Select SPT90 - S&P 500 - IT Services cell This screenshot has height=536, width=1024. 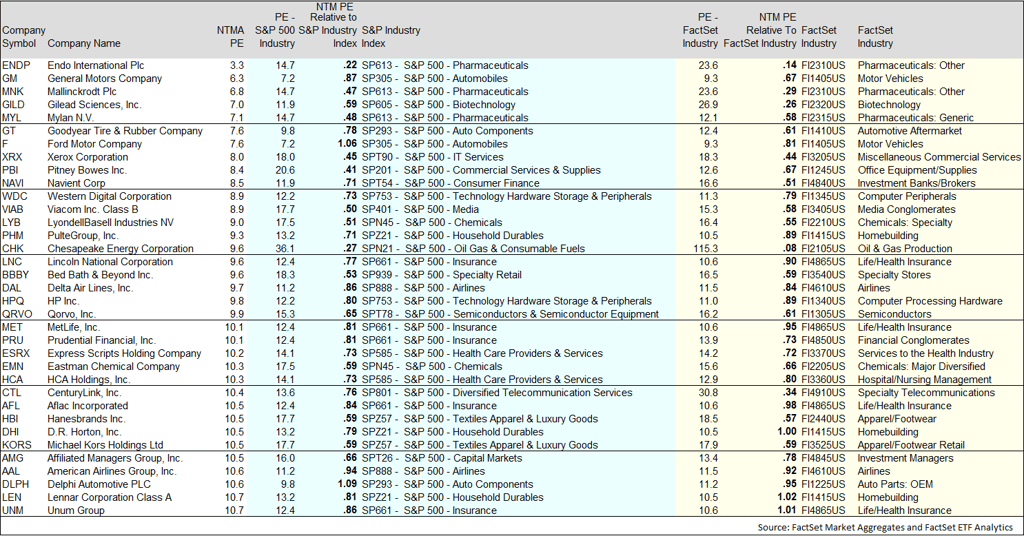click(x=432, y=157)
